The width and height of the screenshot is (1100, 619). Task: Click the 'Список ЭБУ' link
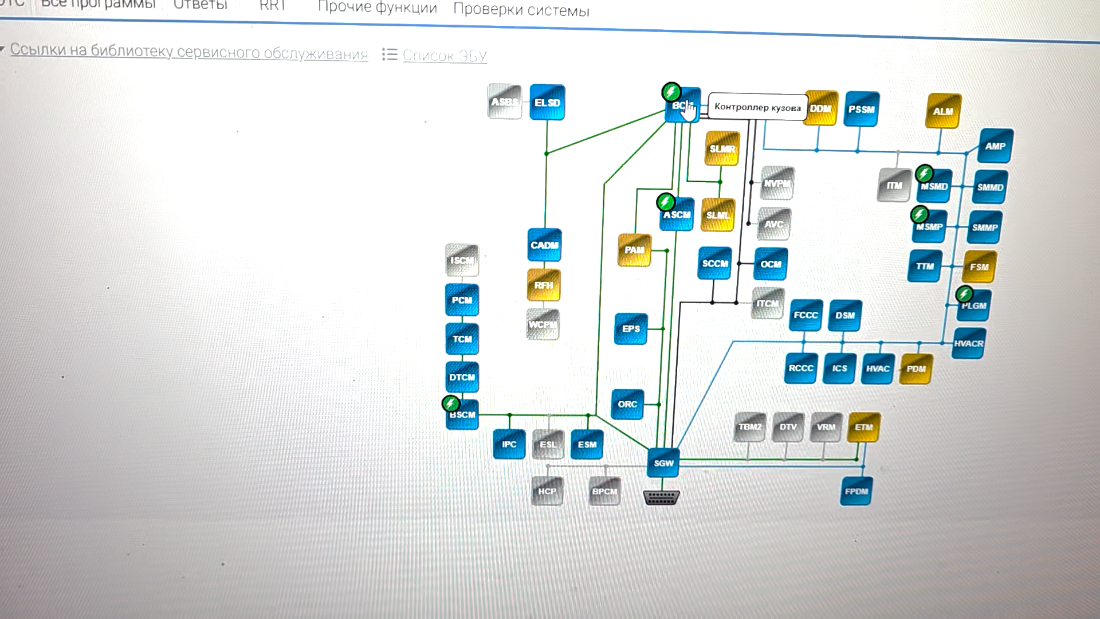point(444,56)
